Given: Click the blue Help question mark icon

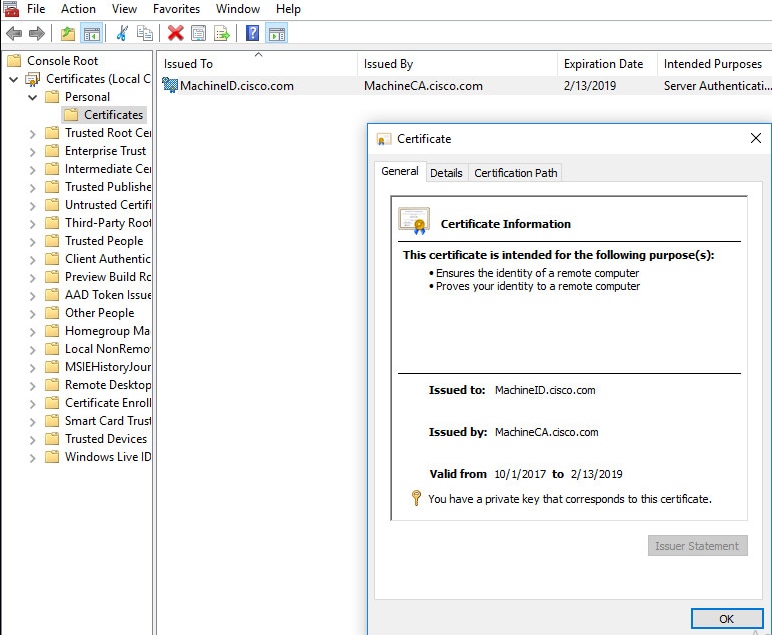Looking at the screenshot, I should pyautogui.click(x=253, y=33).
